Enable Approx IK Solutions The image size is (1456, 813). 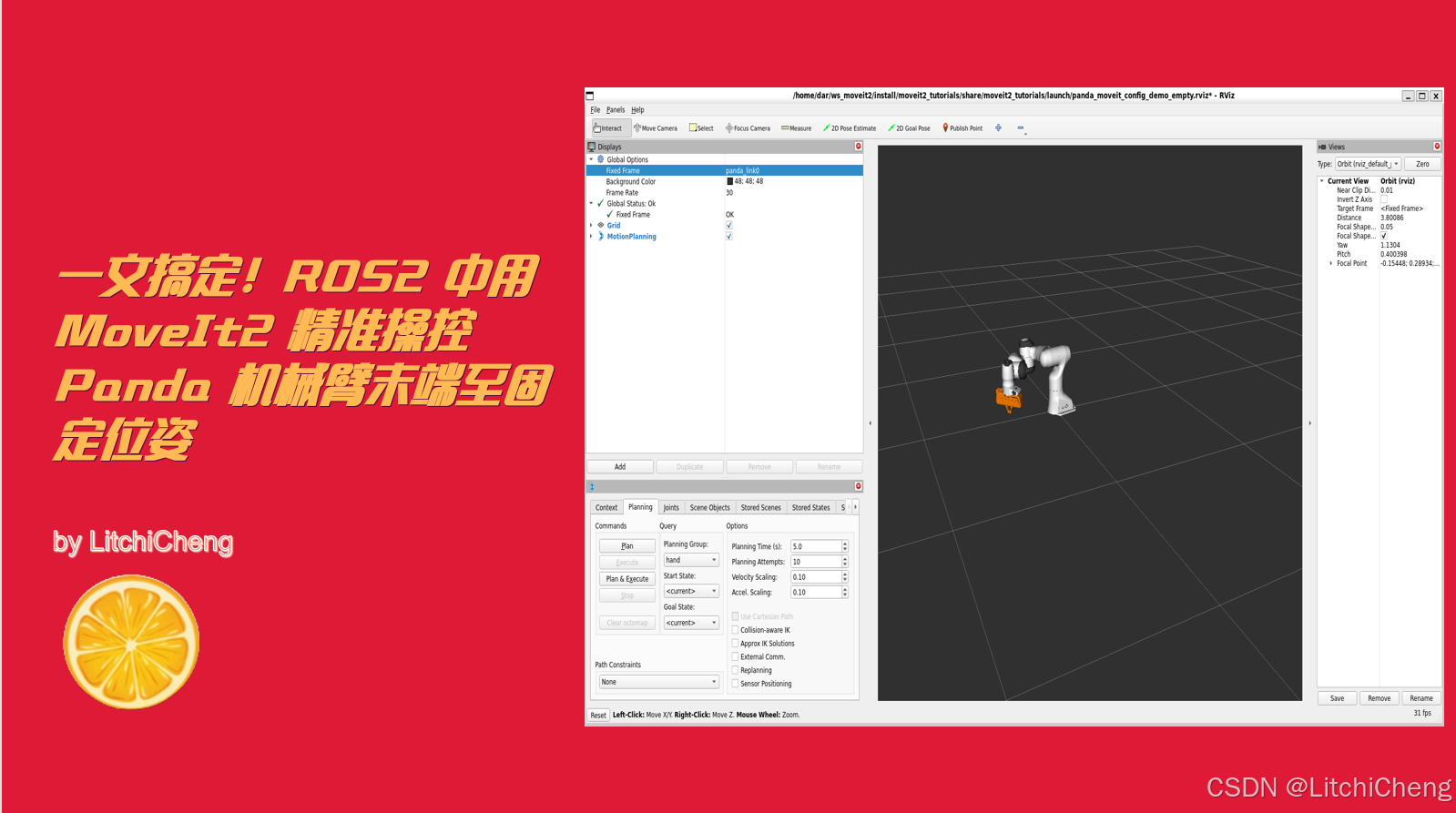point(735,644)
